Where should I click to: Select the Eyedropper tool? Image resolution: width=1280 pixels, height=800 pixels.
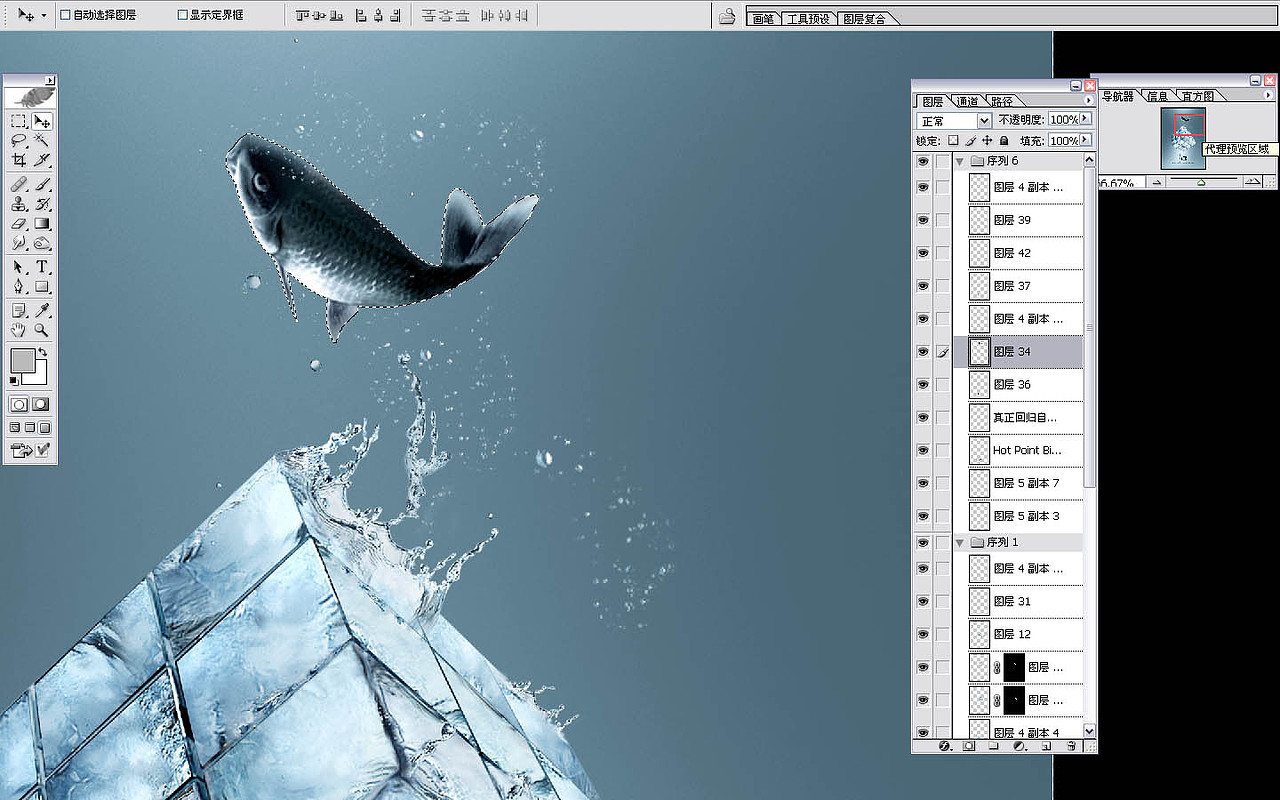pos(42,311)
